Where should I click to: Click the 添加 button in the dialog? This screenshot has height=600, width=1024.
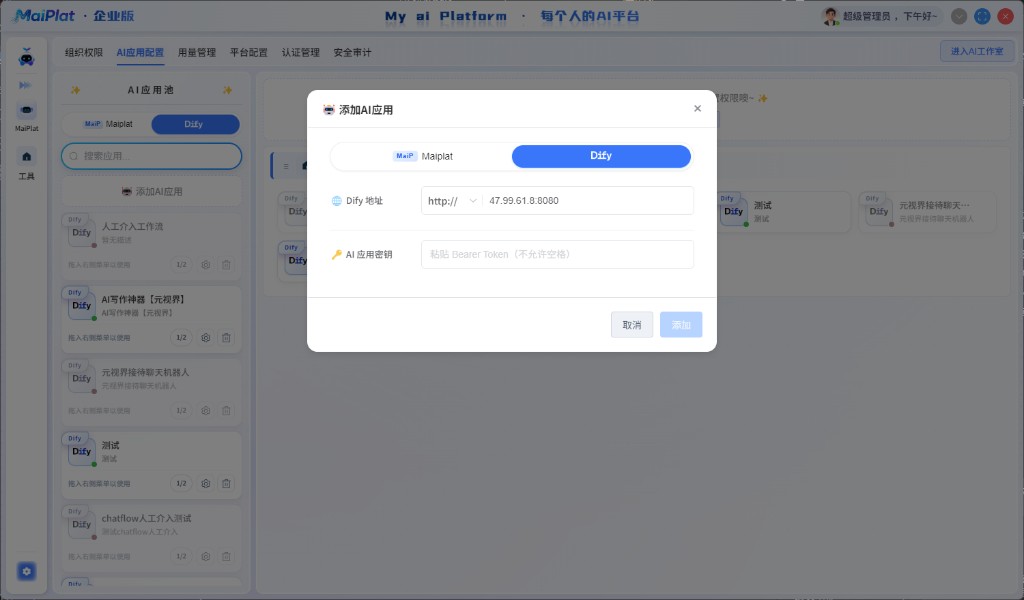(x=680, y=324)
